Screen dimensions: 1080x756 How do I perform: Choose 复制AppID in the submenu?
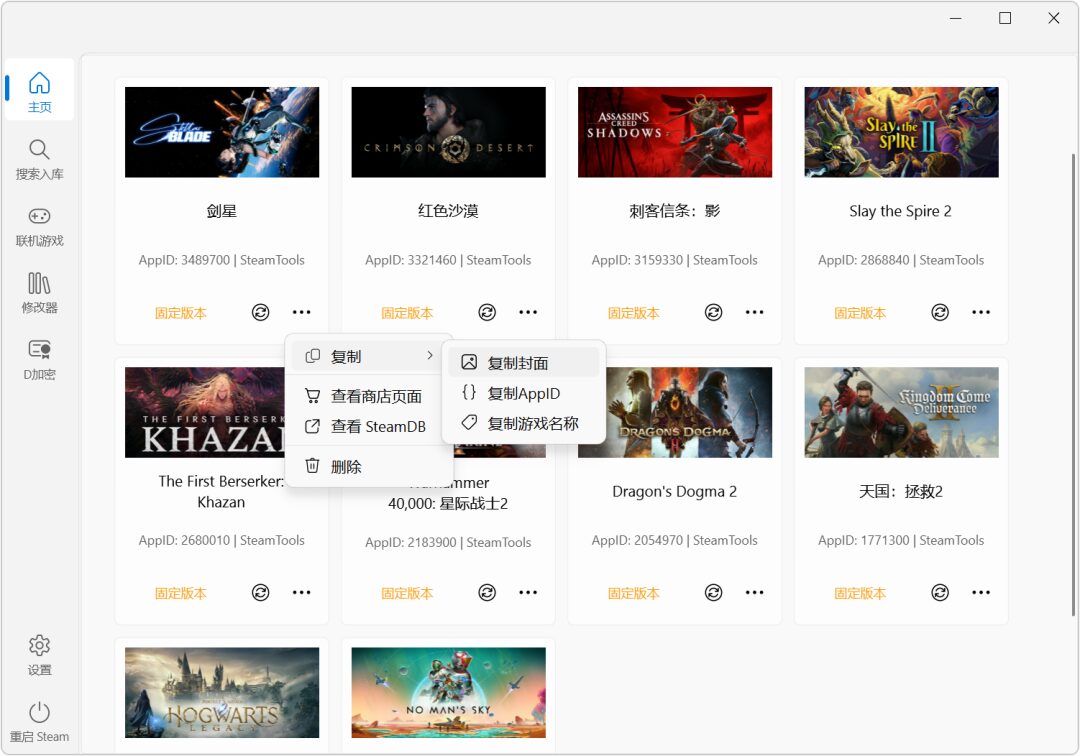523,393
